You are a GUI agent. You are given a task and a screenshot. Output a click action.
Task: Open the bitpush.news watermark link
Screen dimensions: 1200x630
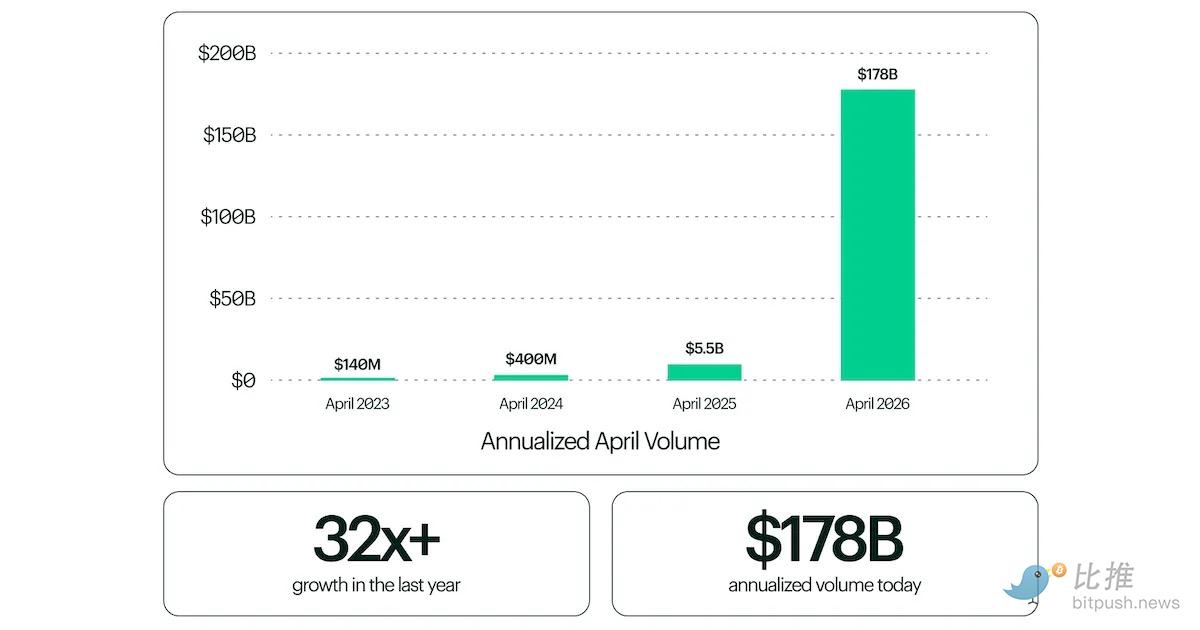tap(1126, 603)
